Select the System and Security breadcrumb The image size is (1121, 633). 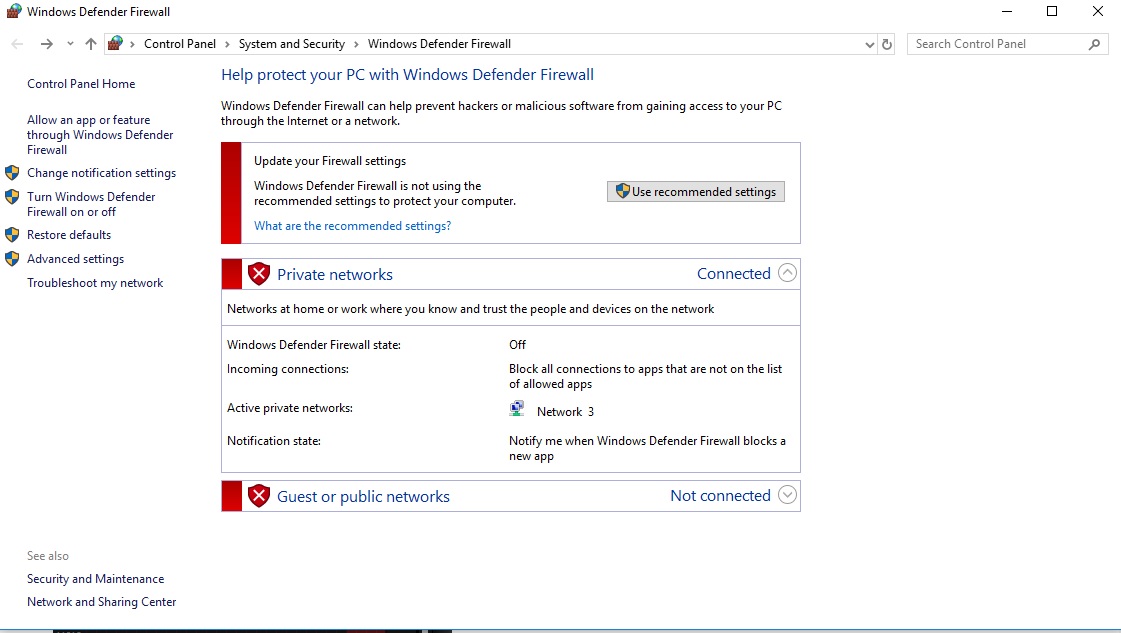292,44
